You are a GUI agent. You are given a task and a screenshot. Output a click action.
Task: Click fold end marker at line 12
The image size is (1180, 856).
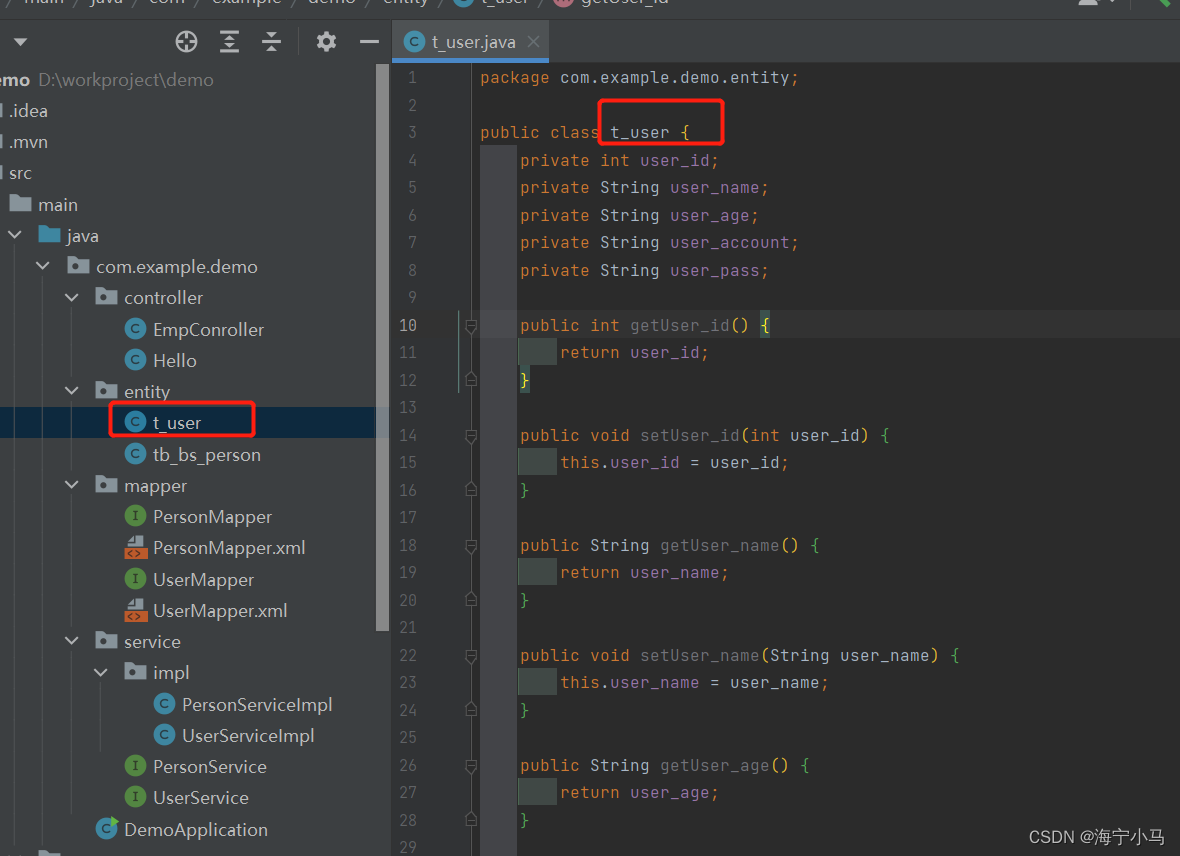coord(471,379)
